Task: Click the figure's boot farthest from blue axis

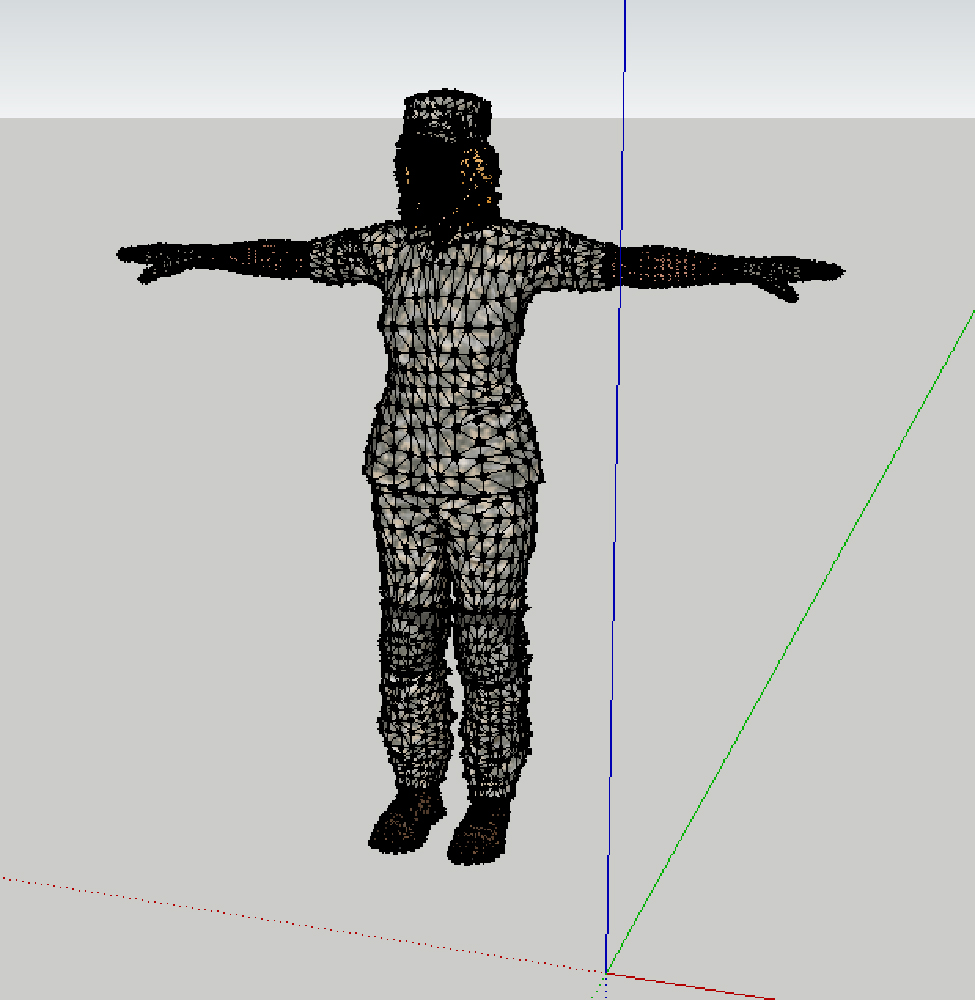Action: point(407,821)
